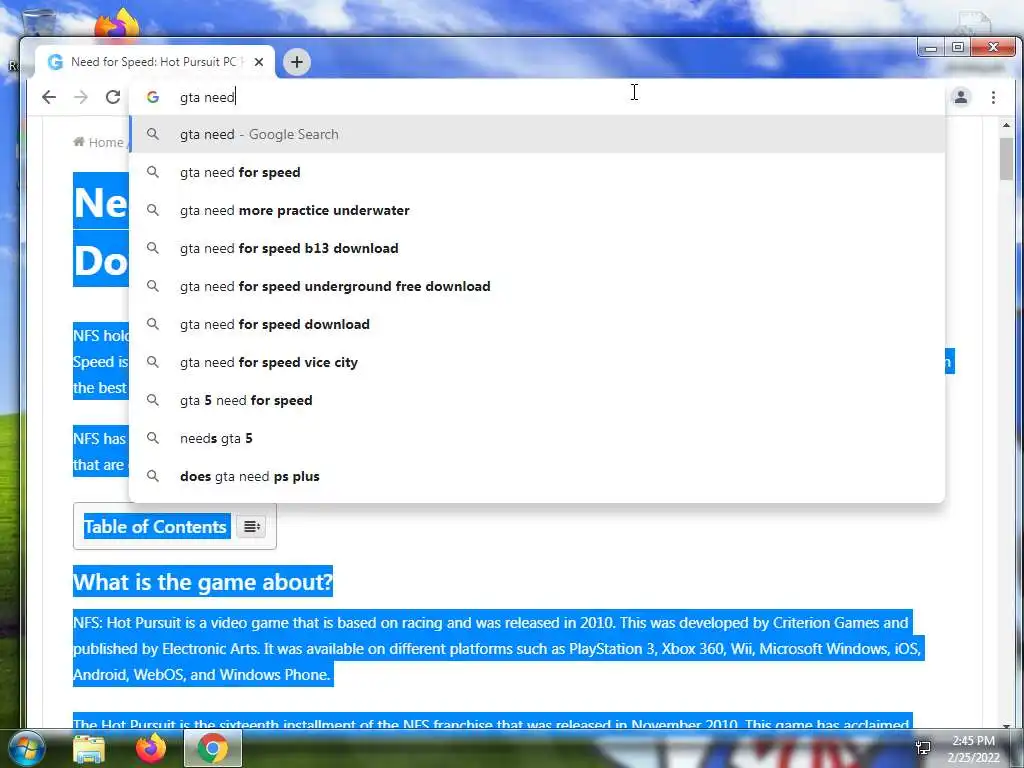The width and height of the screenshot is (1024, 768).
Task: Pick the 'needs gta 5' suggestion
Action: pyautogui.click(x=537, y=438)
